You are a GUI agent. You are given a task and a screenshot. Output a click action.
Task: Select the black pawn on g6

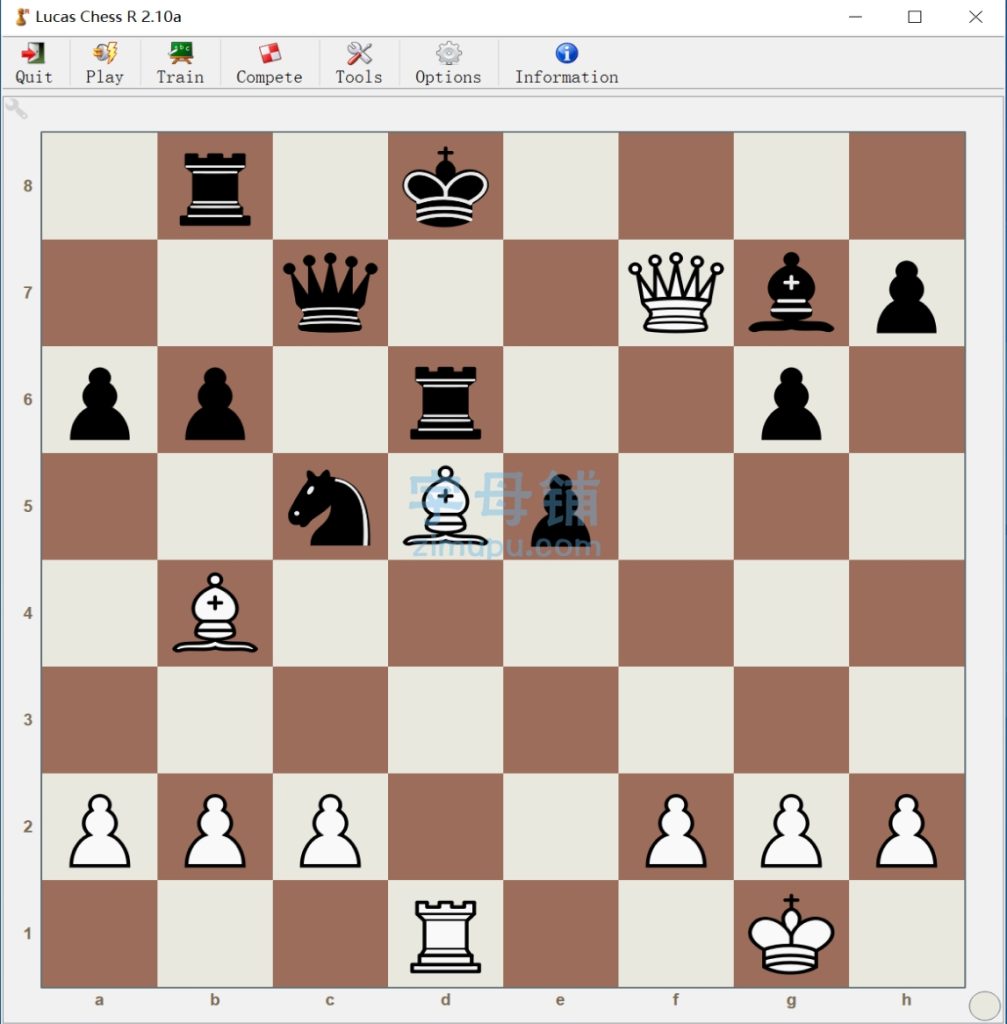coord(791,403)
